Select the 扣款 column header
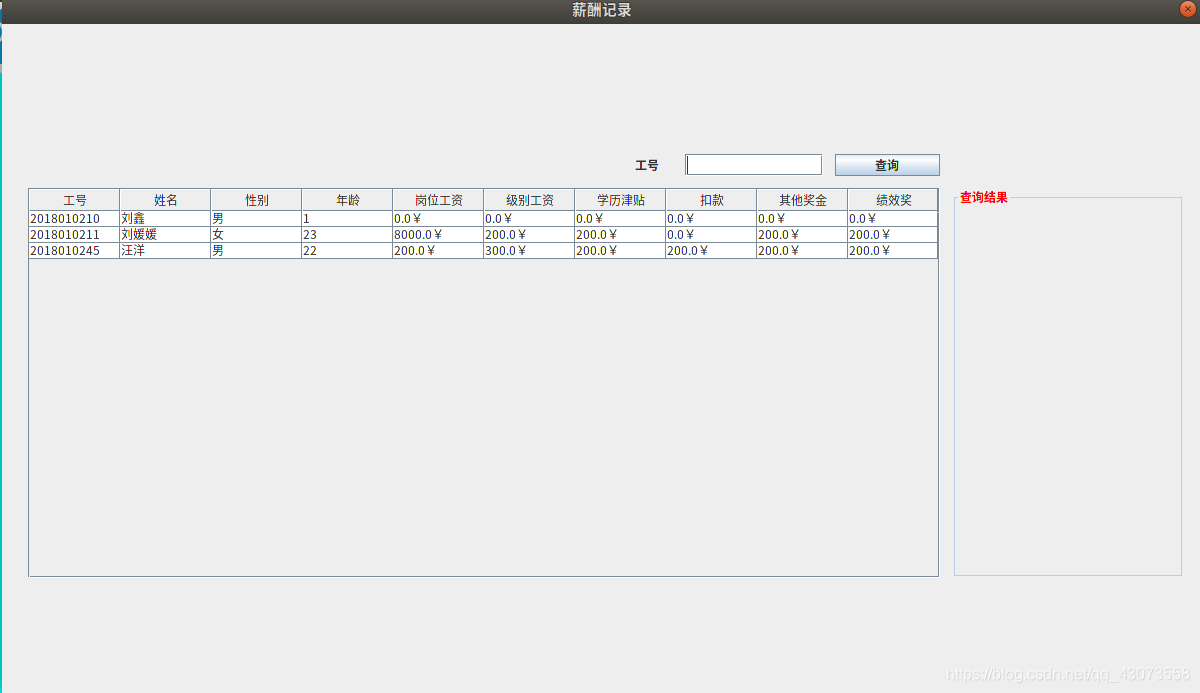 pos(711,200)
